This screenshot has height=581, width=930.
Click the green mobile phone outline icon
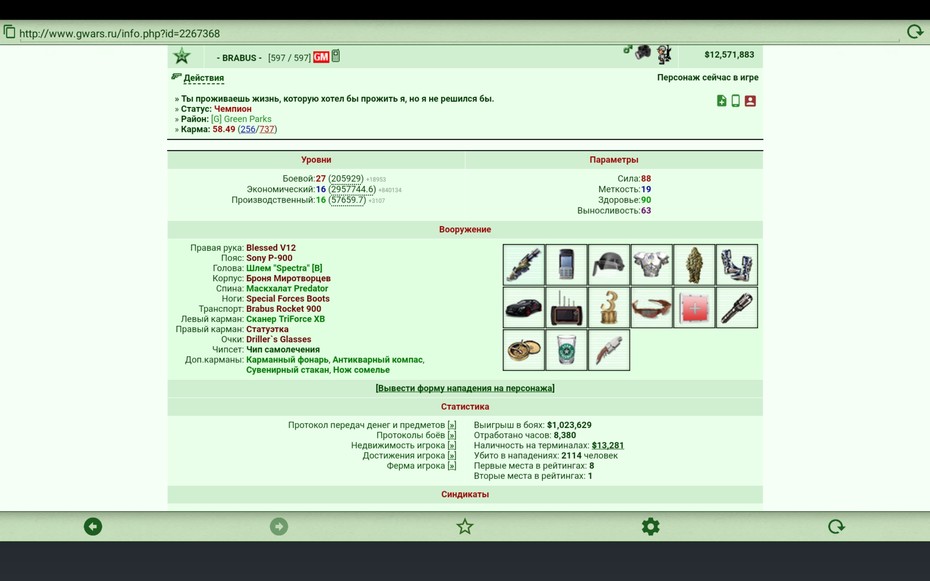(735, 101)
